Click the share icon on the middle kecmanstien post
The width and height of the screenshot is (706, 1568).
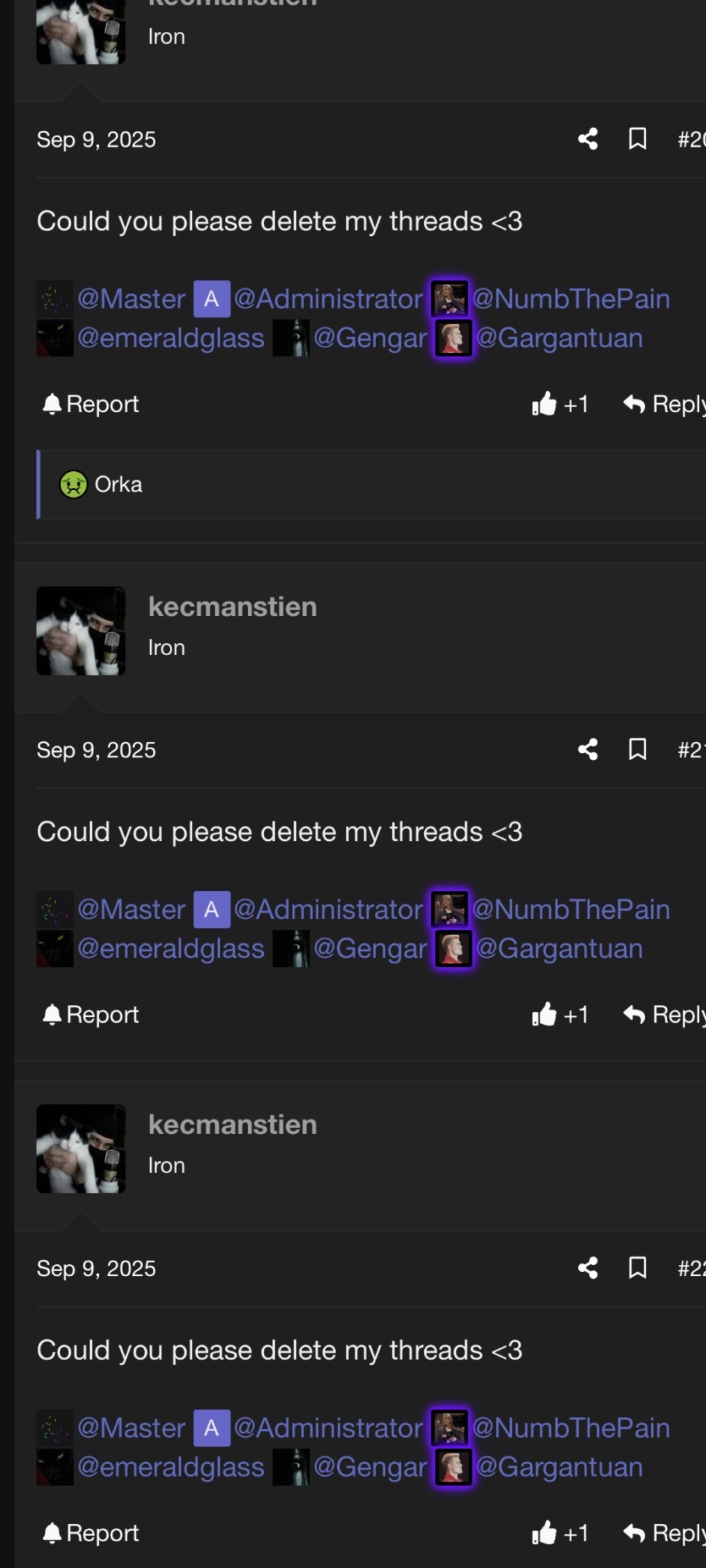[587, 750]
